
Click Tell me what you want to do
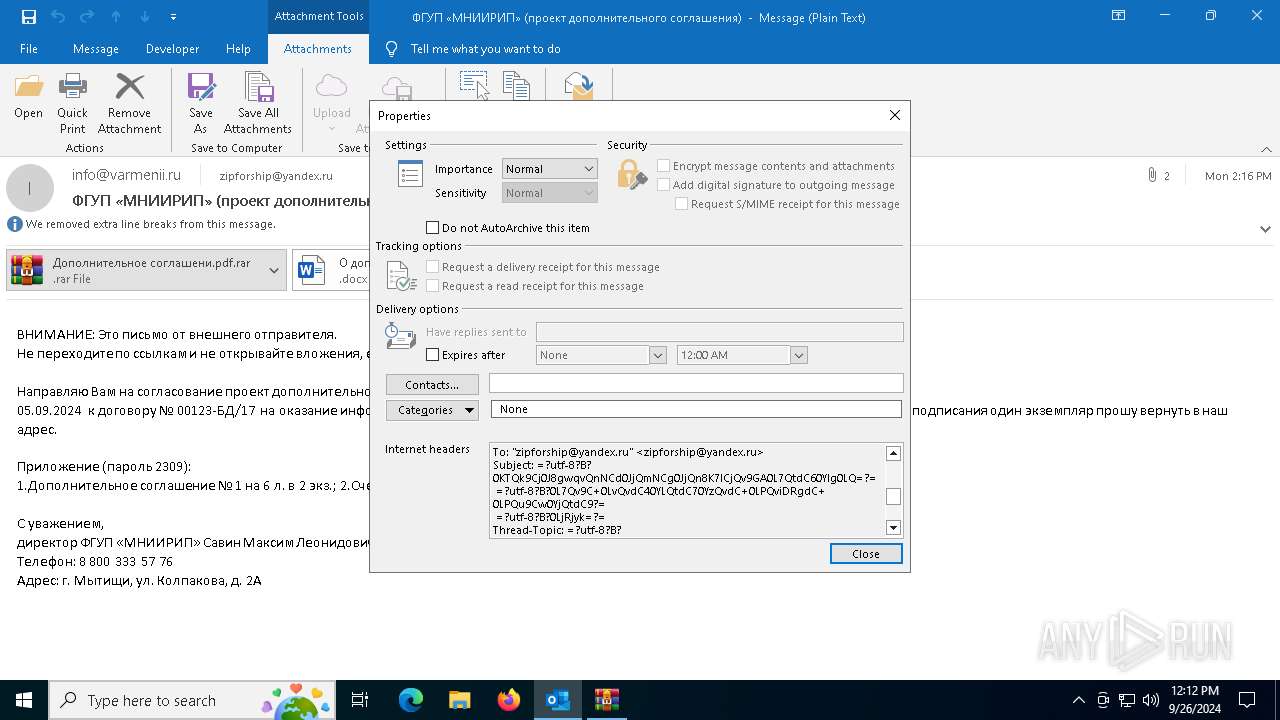485,49
